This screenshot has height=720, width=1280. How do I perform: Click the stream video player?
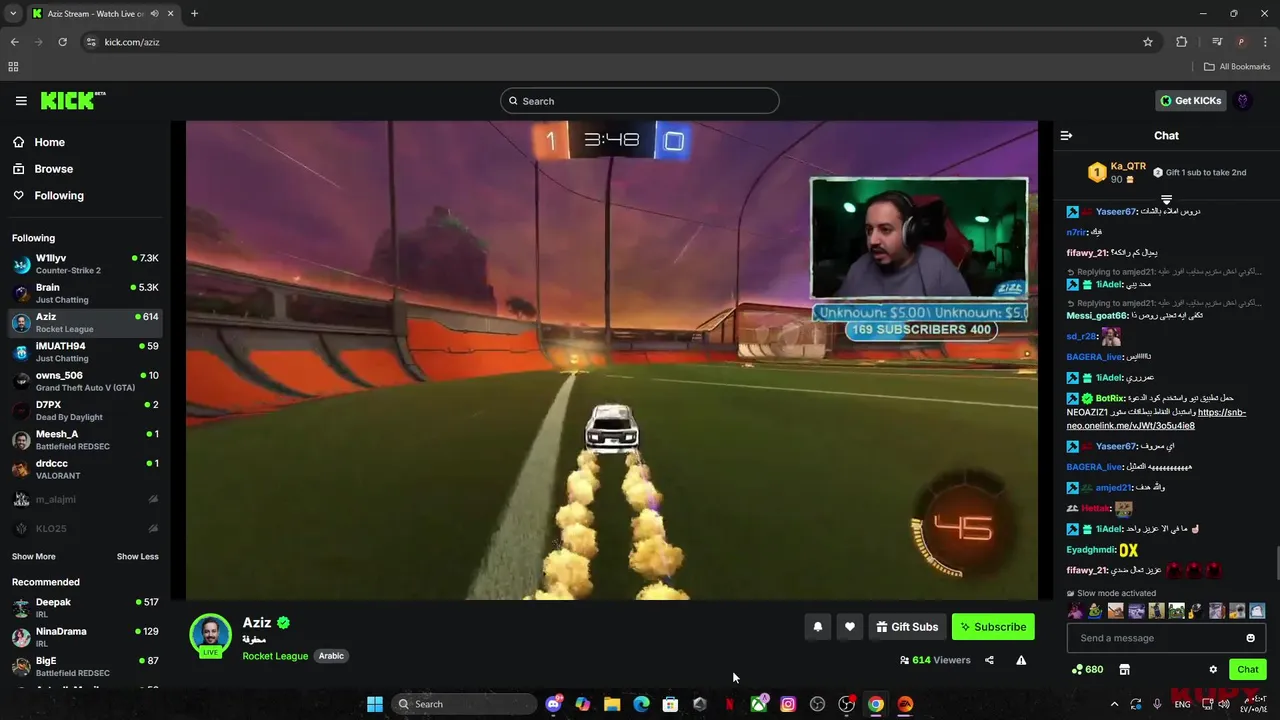pos(612,360)
